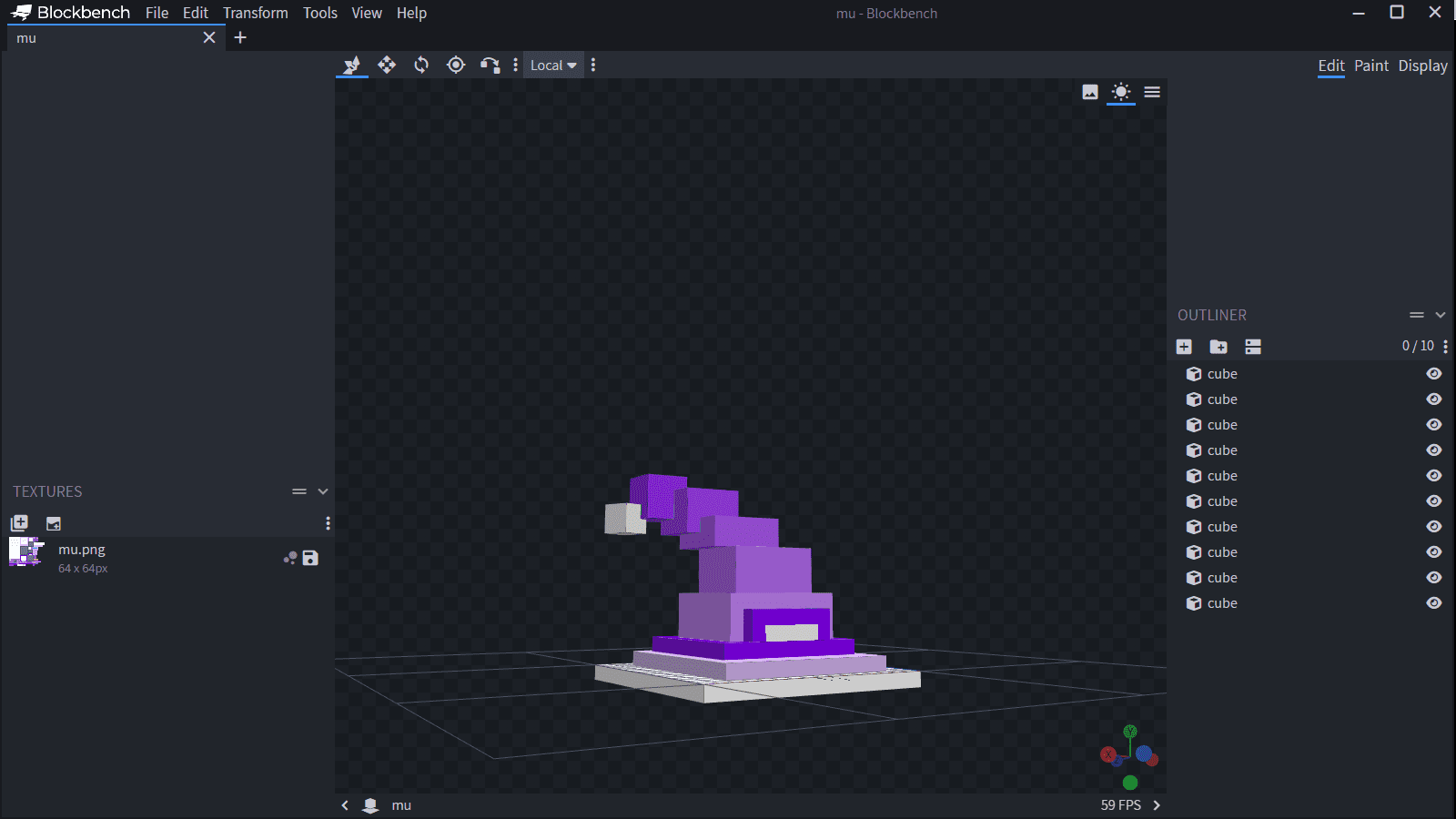Click the Add Cube icon in Outliner
The image size is (1456, 819).
point(1184,347)
